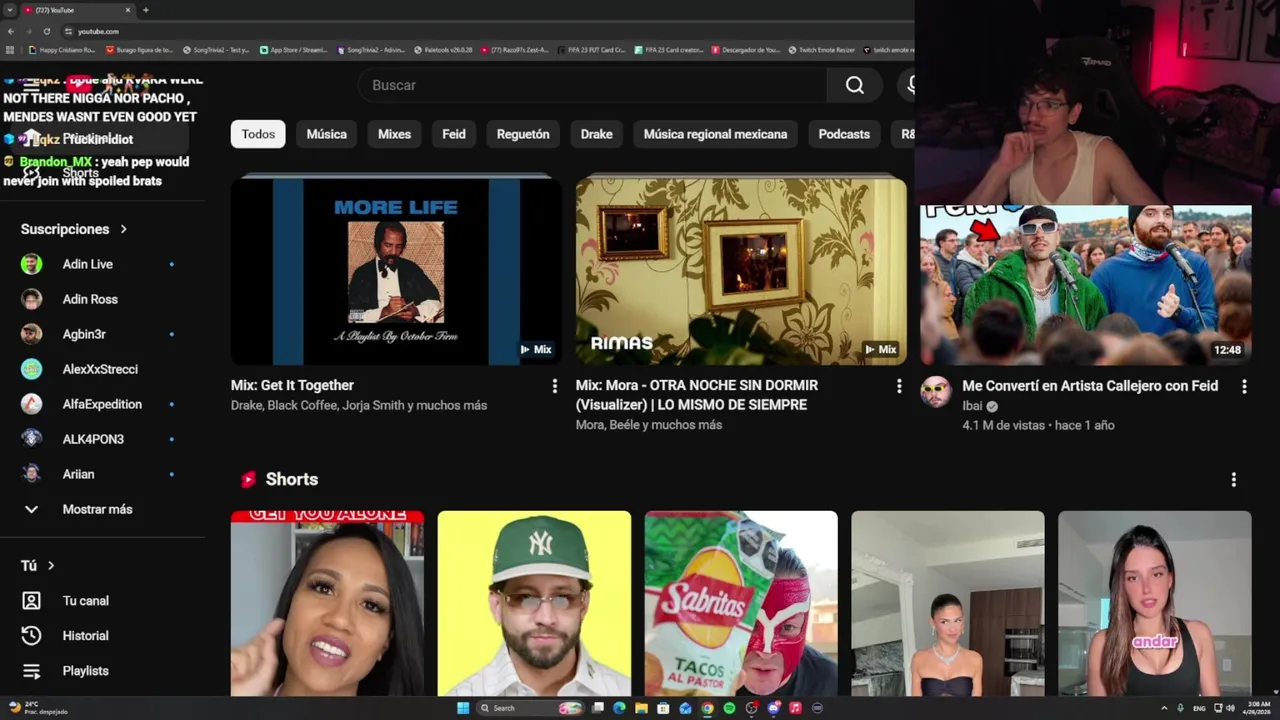This screenshot has height=720, width=1280.
Task: Open the Descargador de You... bookmark
Action: (745, 49)
